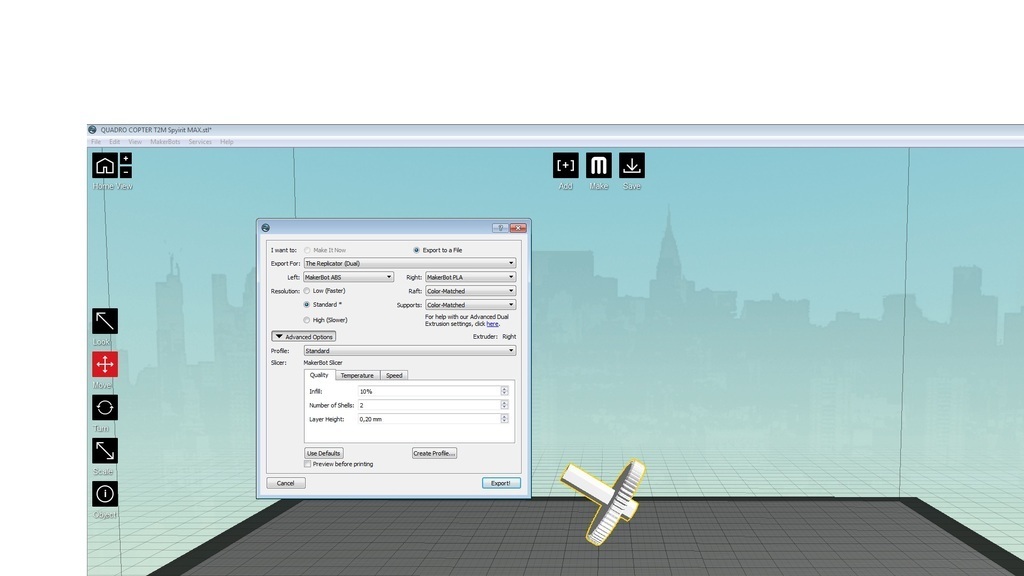Zoom in with the plus button
The image size is (1024, 576).
[125, 159]
